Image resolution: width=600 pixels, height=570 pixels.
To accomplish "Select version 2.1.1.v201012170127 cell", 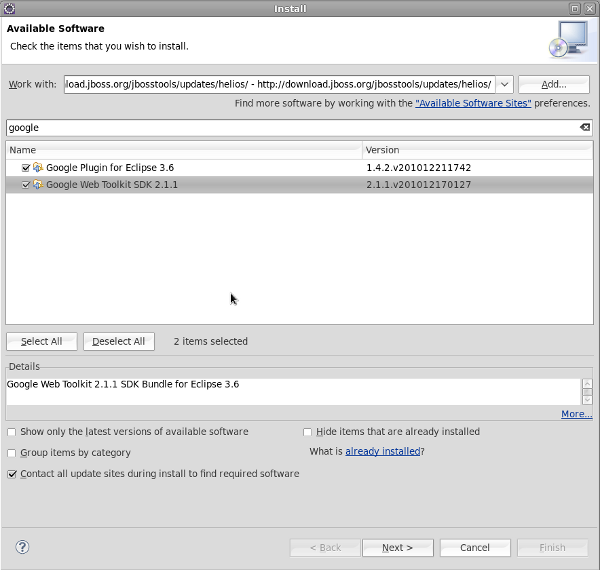I will pyautogui.click(x=419, y=184).
